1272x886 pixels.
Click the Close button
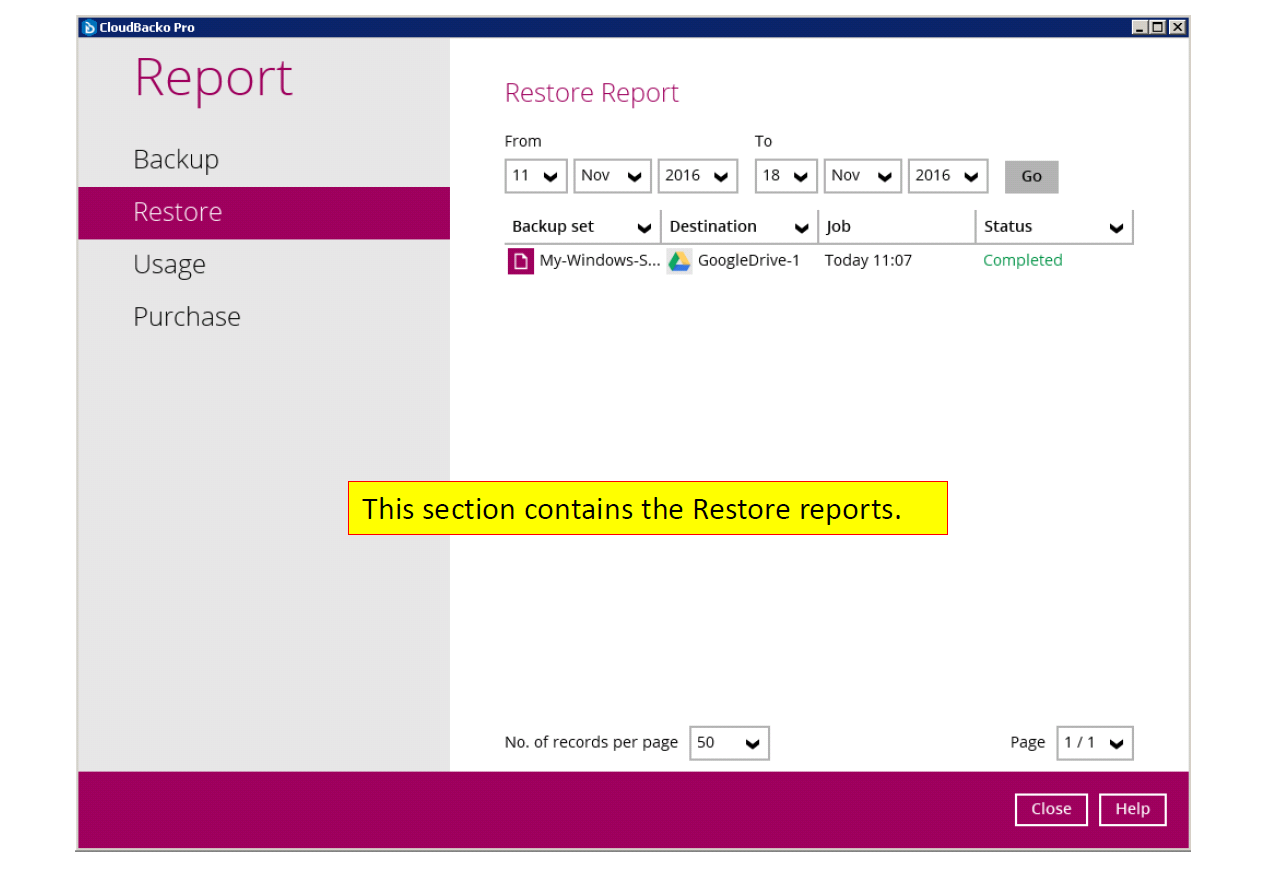click(1051, 809)
